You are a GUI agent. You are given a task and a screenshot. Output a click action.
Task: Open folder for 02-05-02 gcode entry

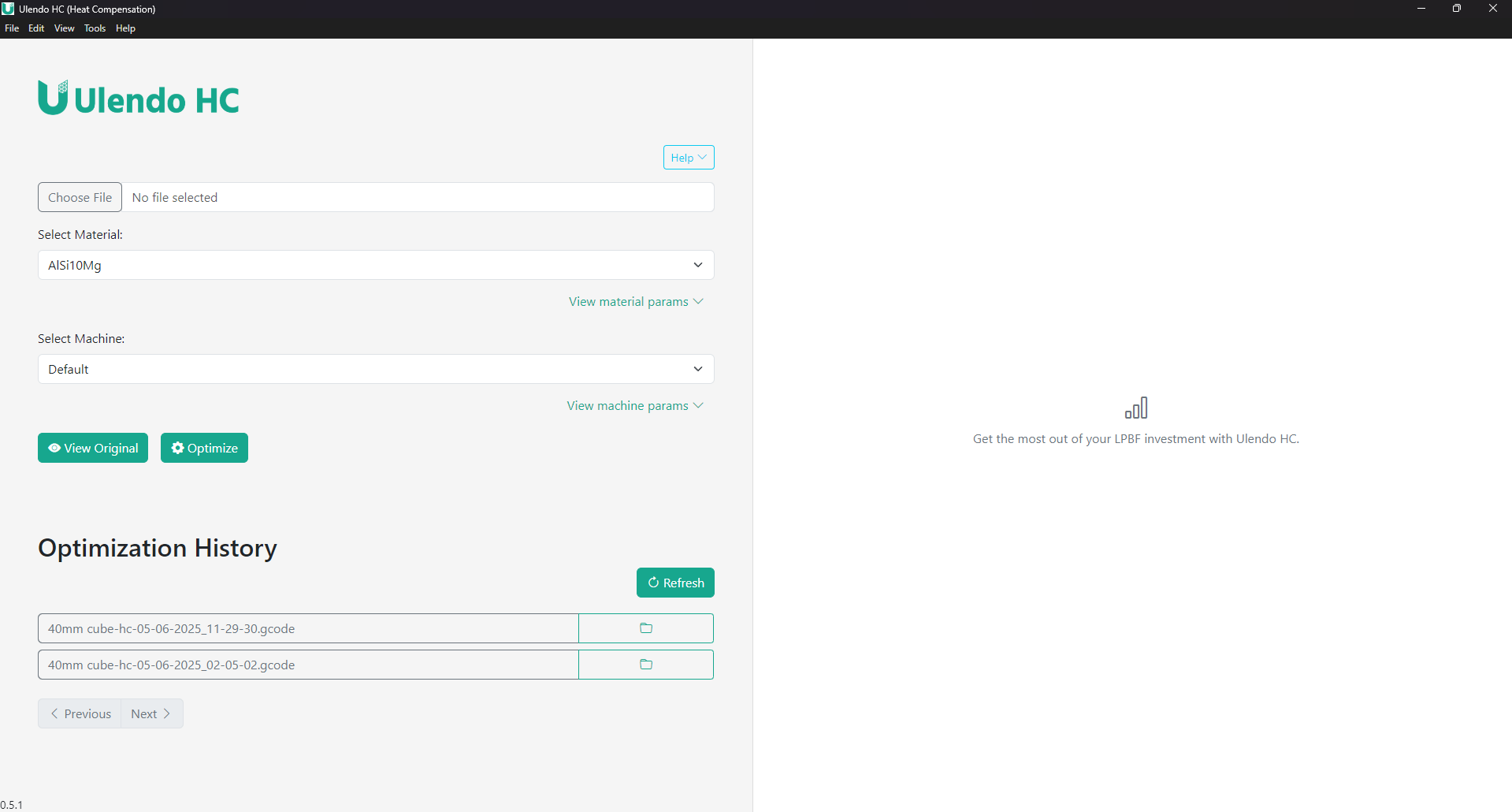(646, 665)
